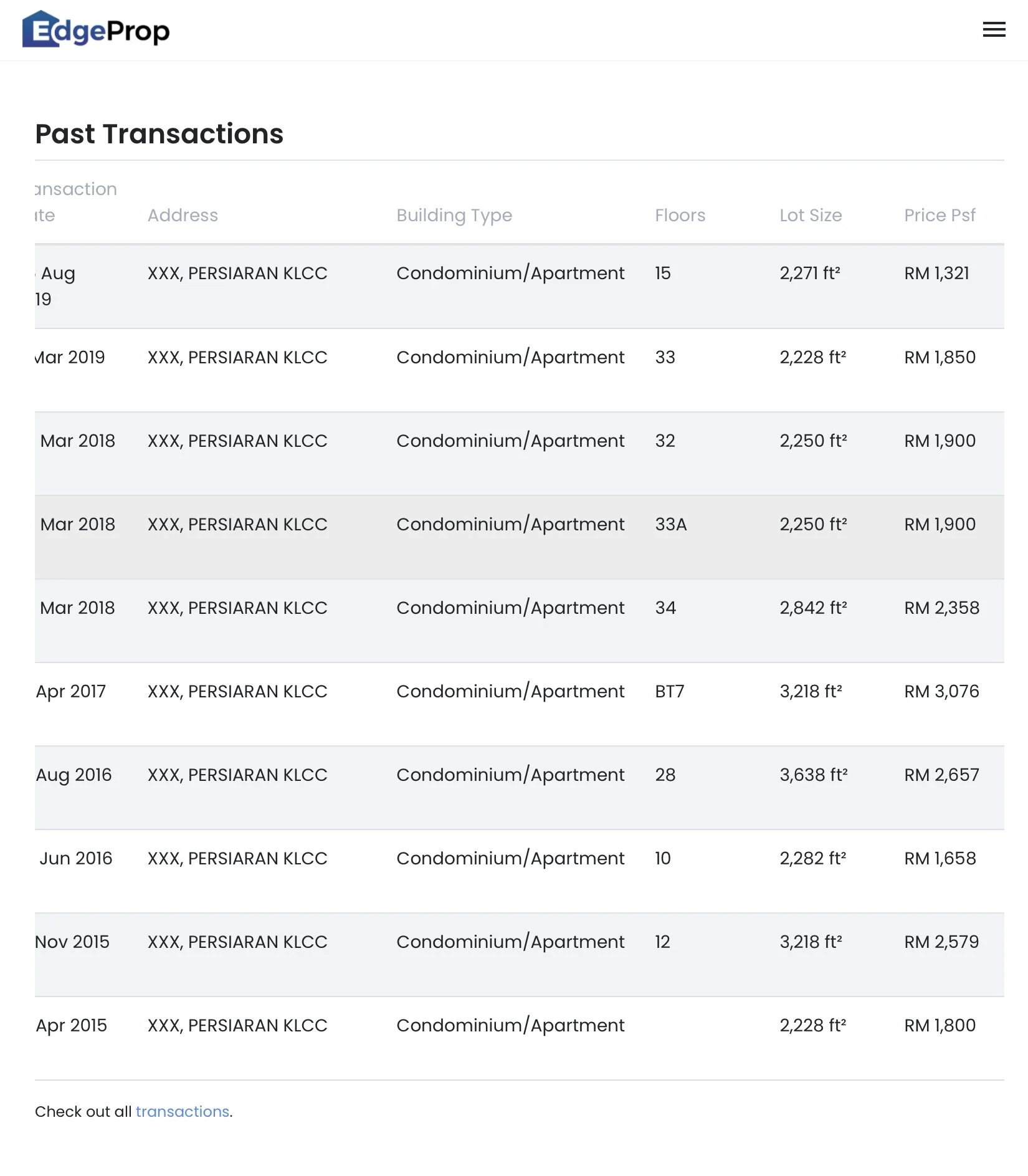Click the Building Type column header
Viewport: 1028px width, 1176px height.
click(454, 215)
